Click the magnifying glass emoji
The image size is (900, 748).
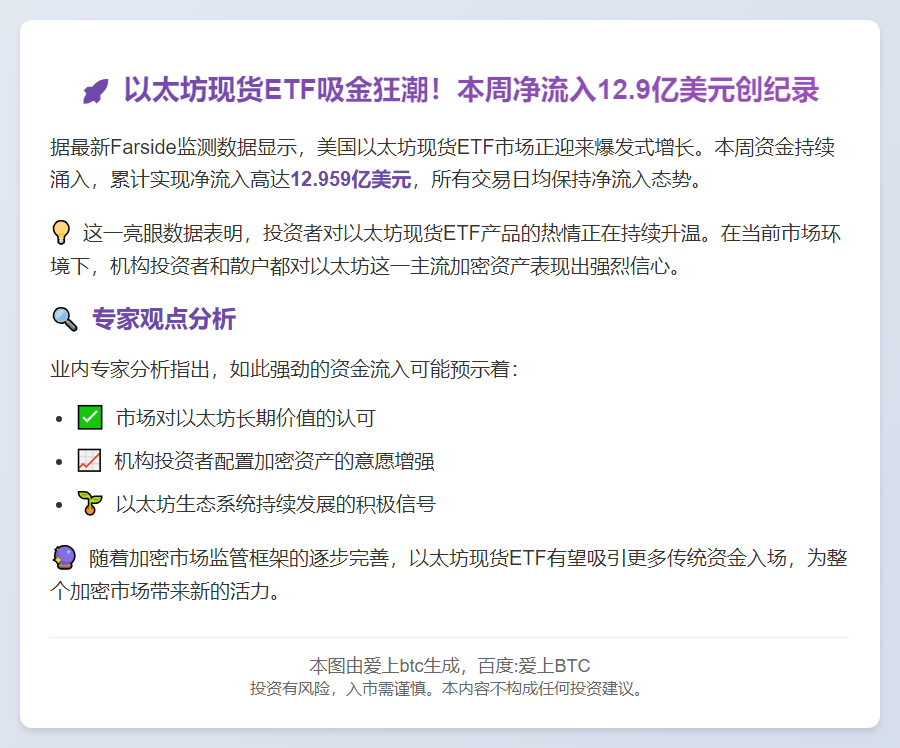pos(64,319)
